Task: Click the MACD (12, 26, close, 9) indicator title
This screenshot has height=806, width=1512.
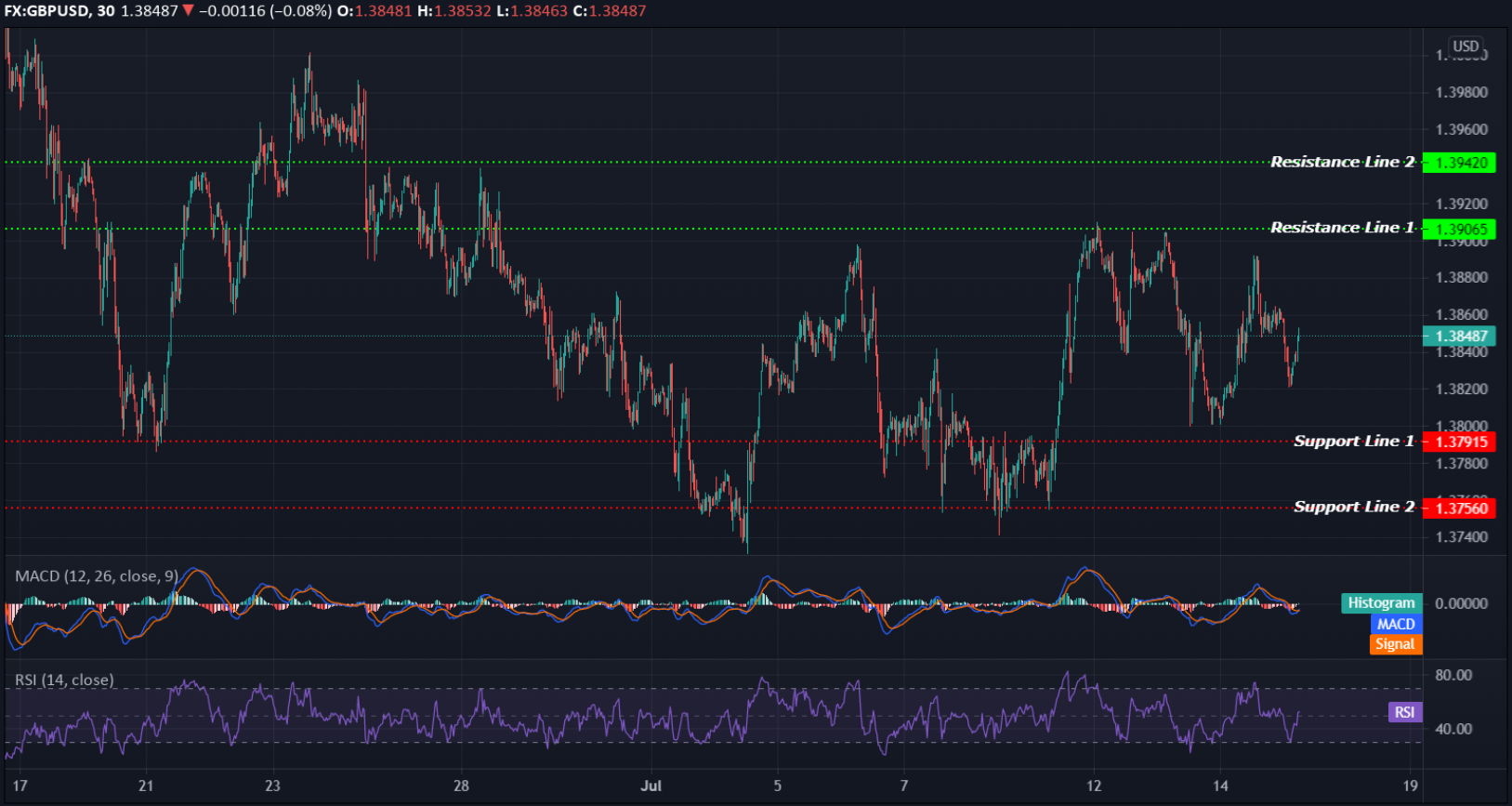Action: (x=97, y=576)
